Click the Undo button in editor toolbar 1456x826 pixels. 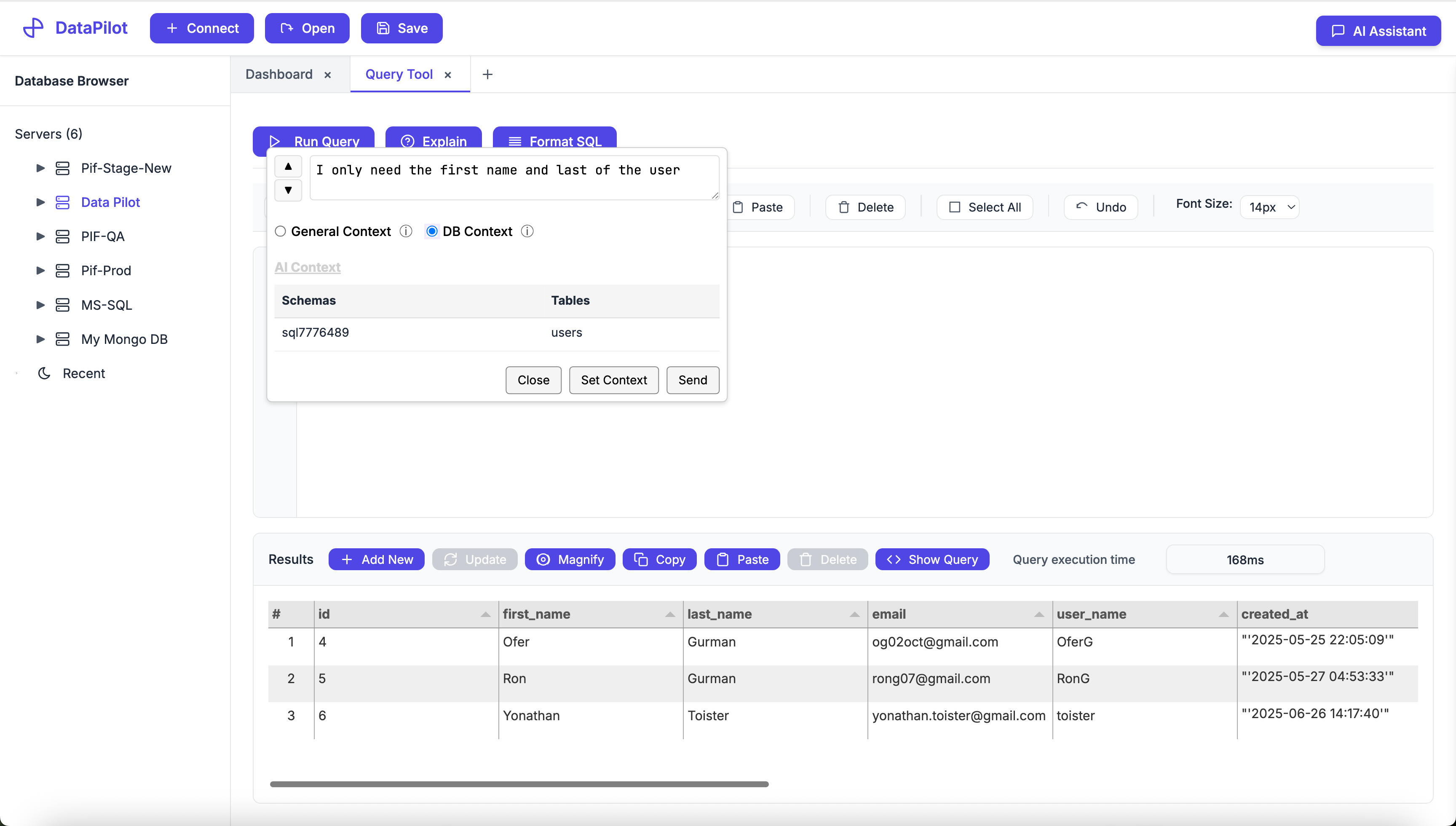click(x=1100, y=207)
